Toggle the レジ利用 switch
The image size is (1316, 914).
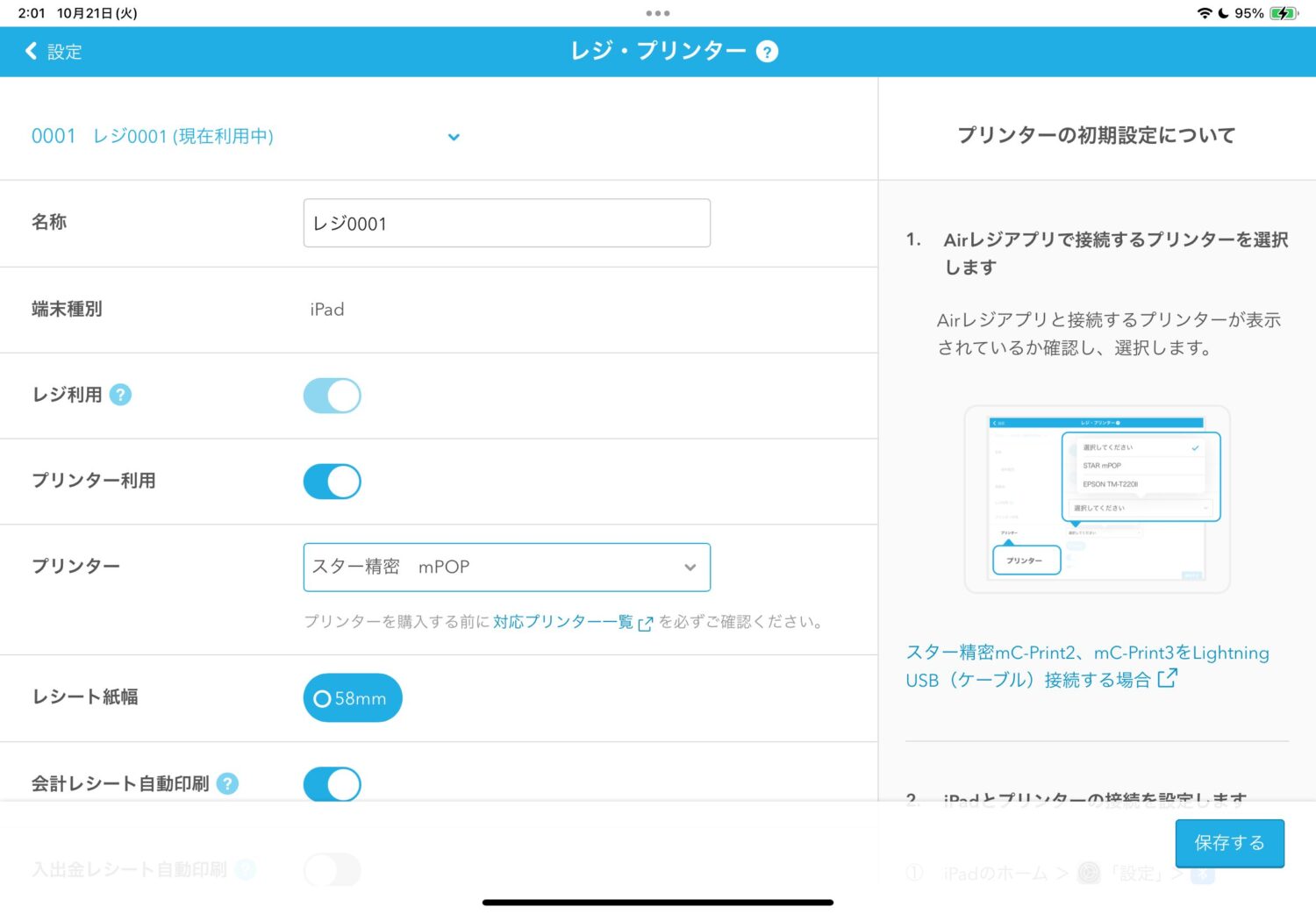[x=333, y=396]
